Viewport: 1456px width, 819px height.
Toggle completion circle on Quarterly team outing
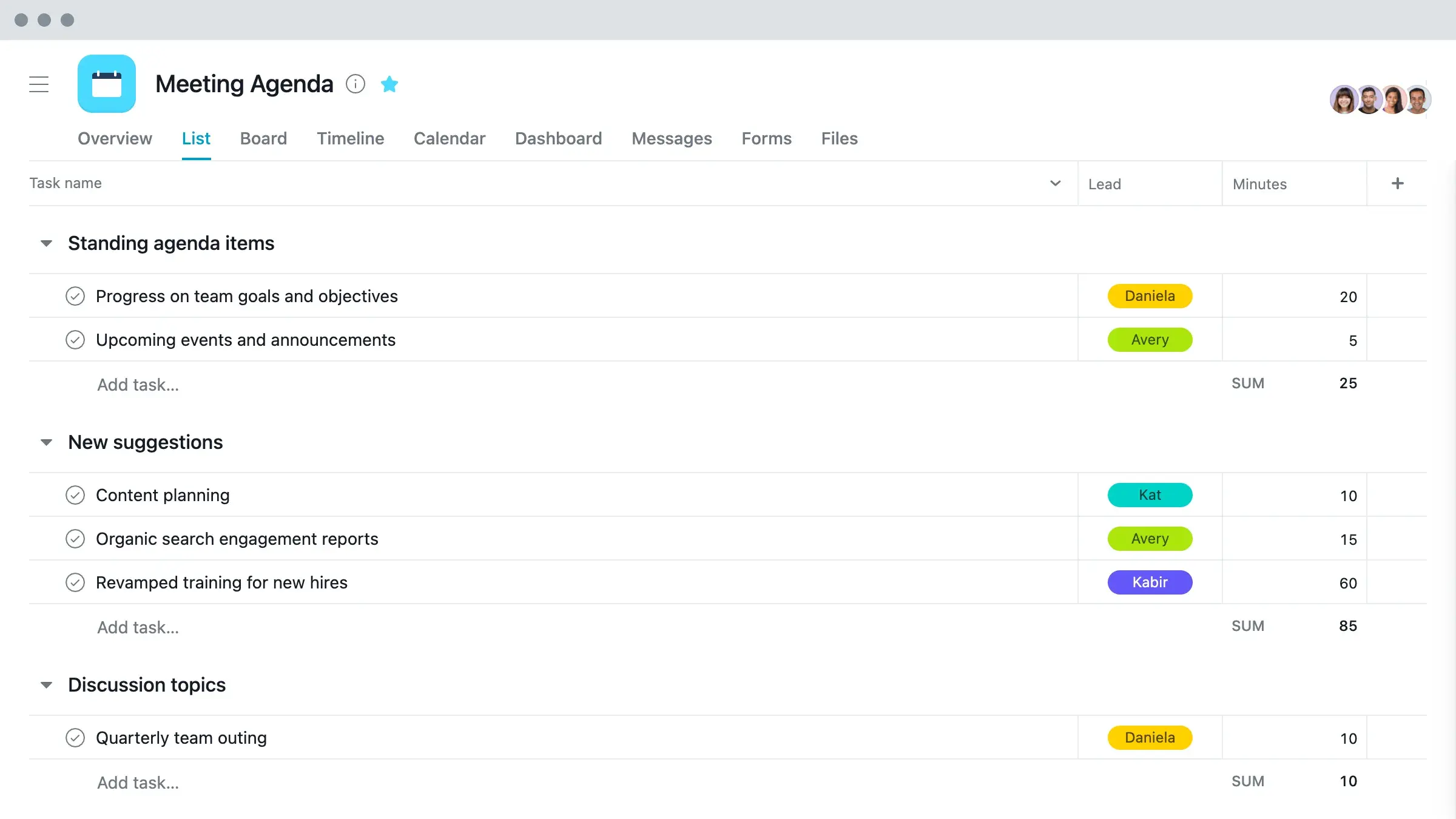75,738
